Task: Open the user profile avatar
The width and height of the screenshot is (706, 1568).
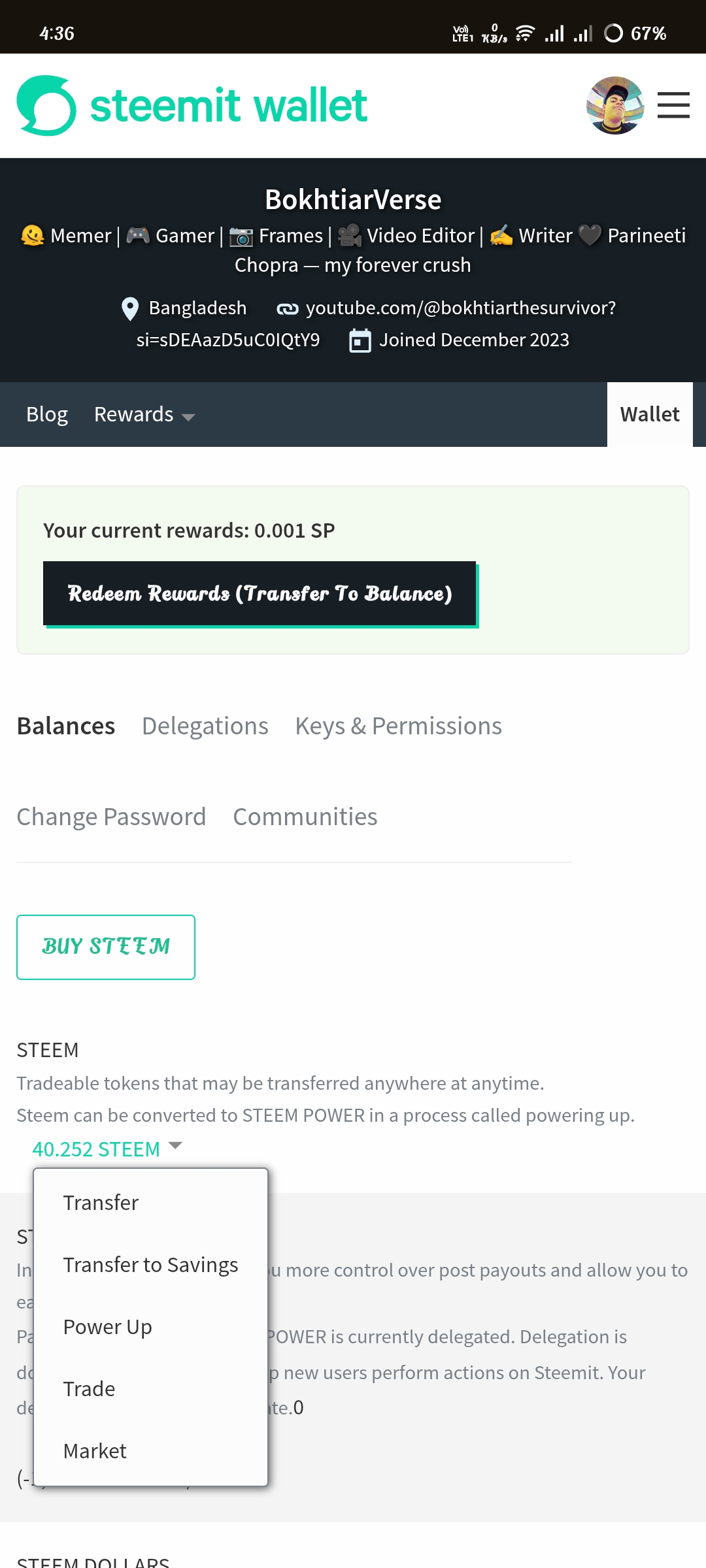Action: 615,105
